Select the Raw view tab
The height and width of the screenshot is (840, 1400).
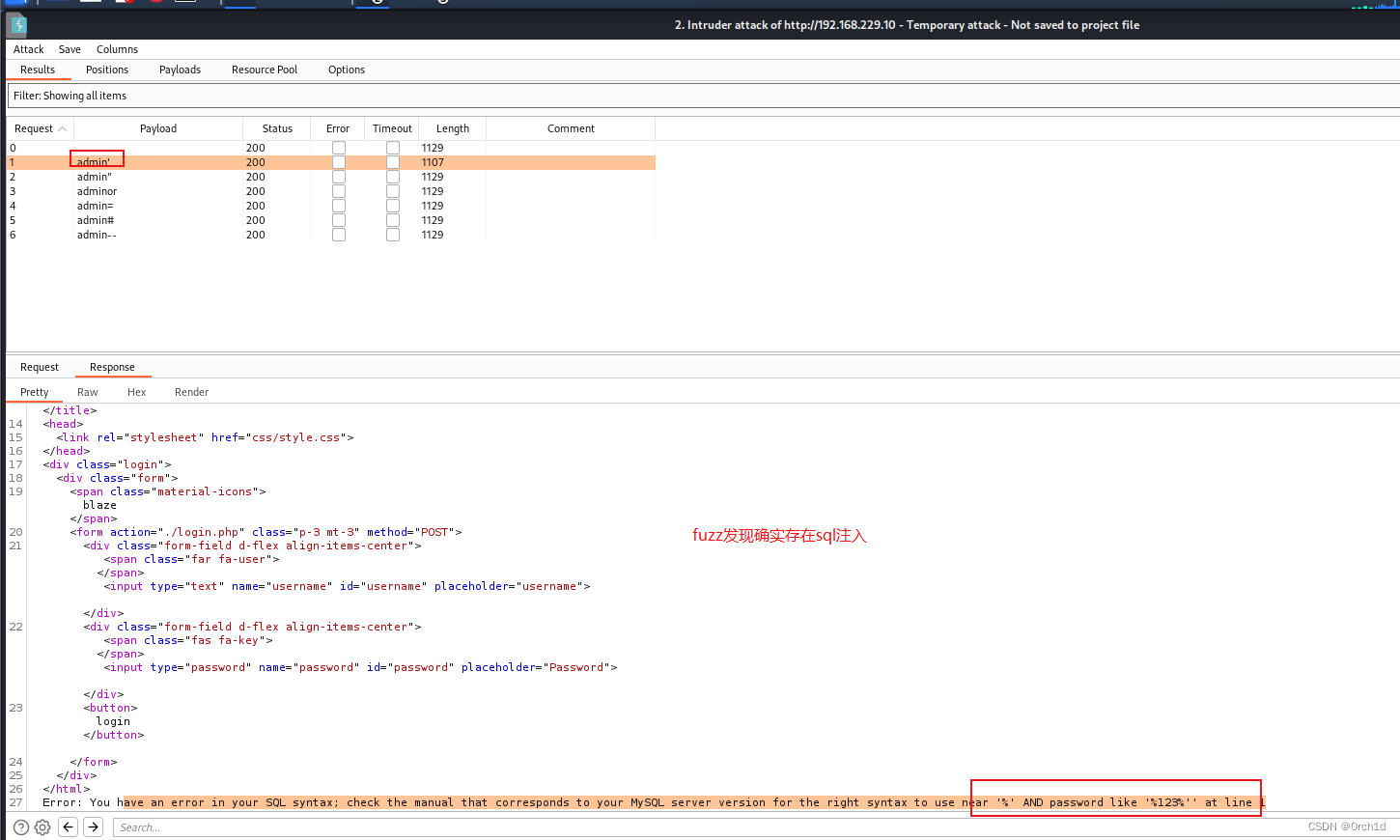(x=88, y=392)
